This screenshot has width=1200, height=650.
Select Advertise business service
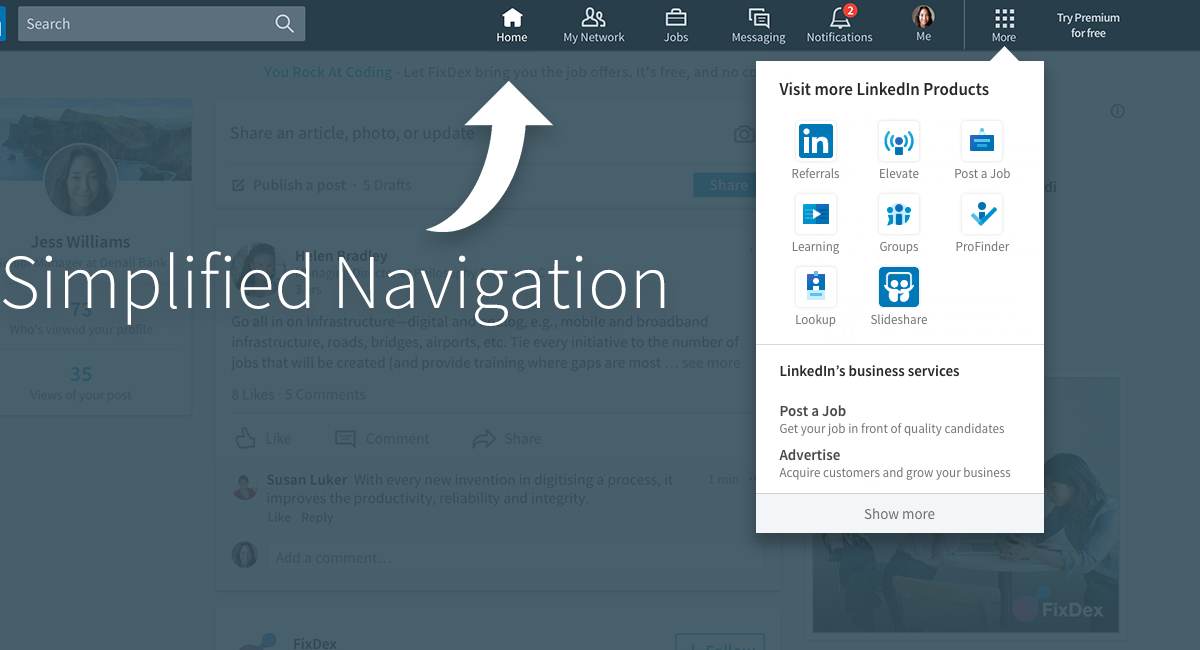tap(895, 463)
